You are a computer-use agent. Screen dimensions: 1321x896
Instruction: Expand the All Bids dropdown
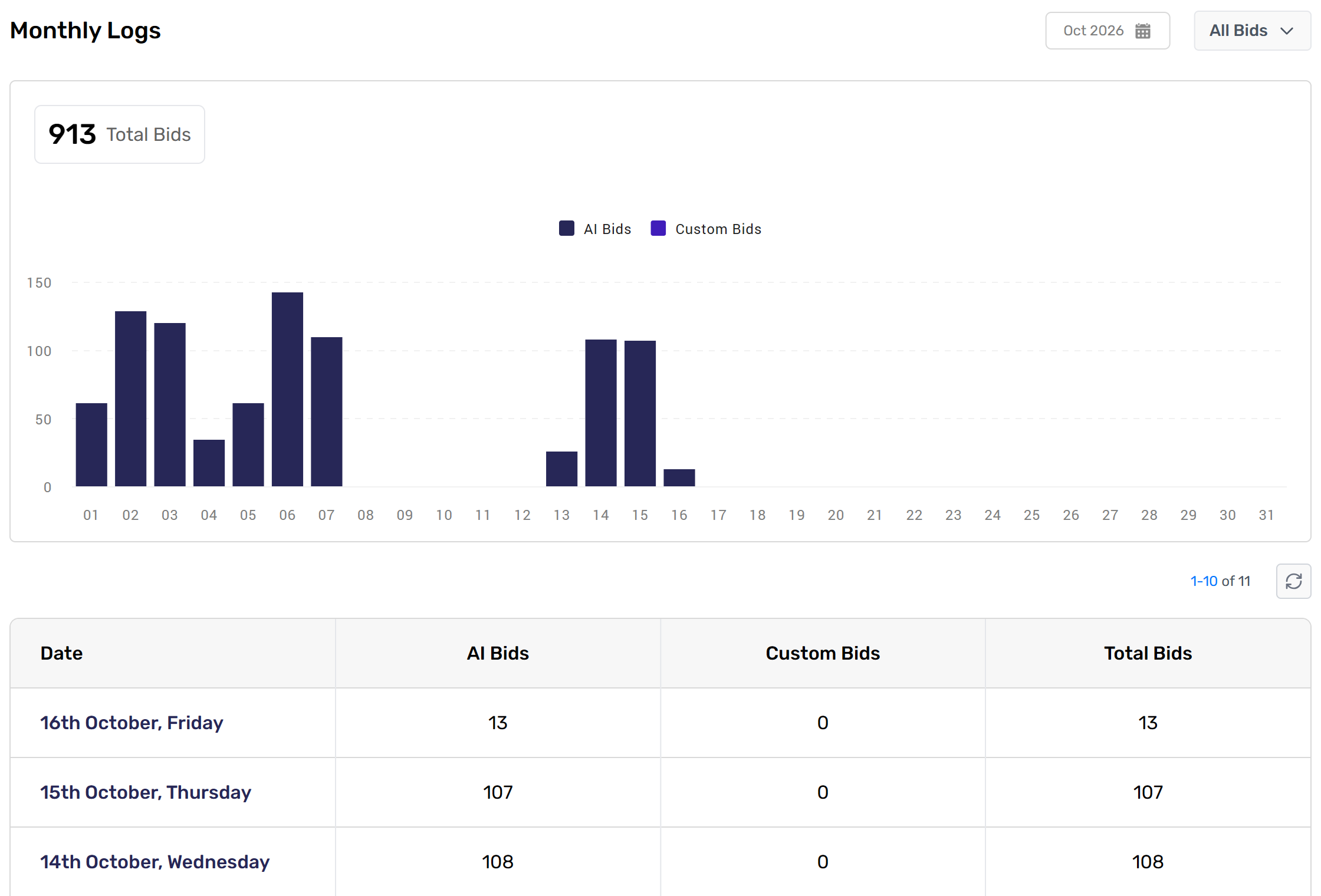[1252, 31]
